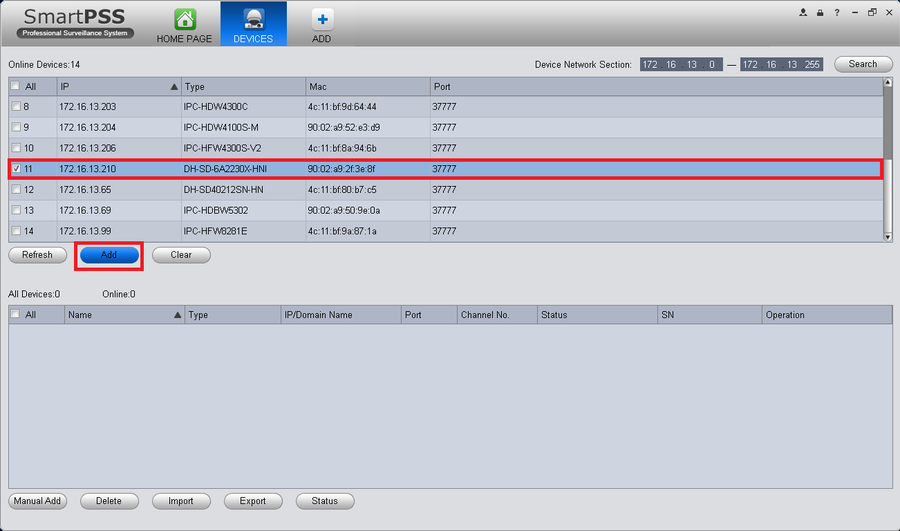
Task: Open the HOME PAGE house icon
Action: (x=185, y=20)
